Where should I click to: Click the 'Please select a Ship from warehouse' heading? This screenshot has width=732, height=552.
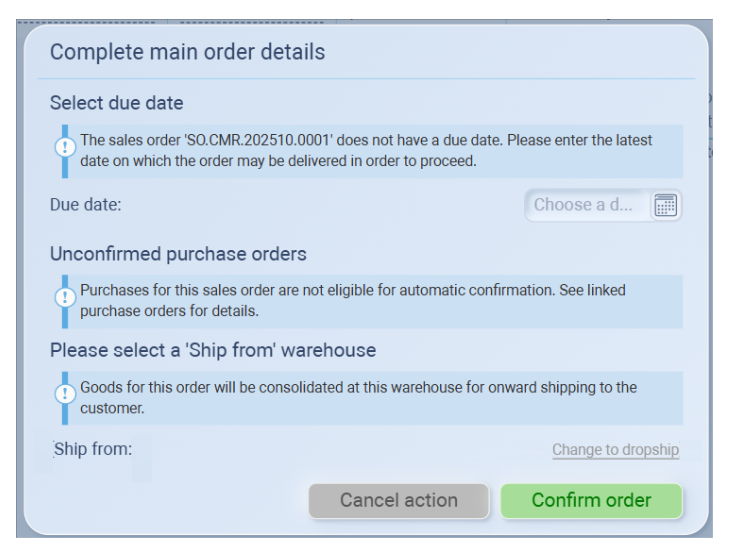point(213,351)
